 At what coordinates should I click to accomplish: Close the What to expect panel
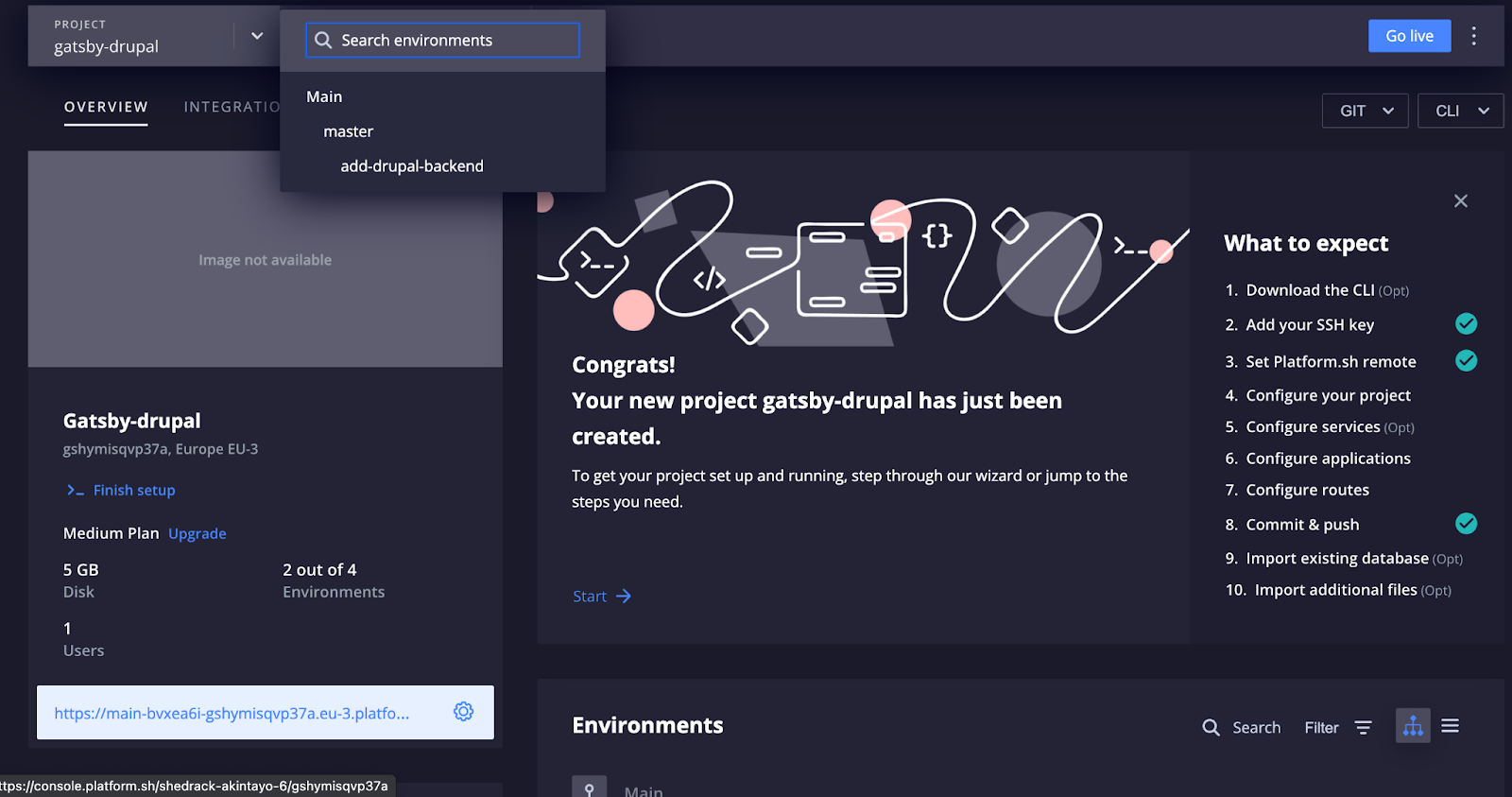[x=1461, y=200]
